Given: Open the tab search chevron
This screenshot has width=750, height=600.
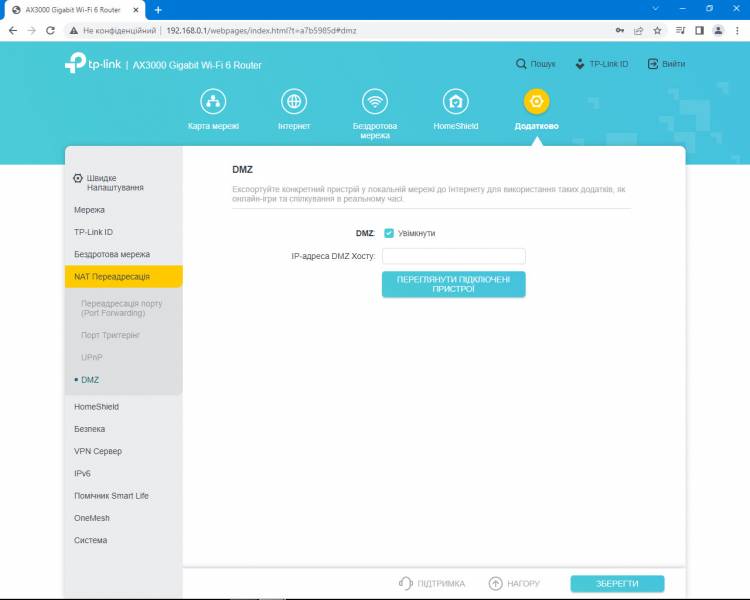Looking at the screenshot, I should pyautogui.click(x=656, y=8).
